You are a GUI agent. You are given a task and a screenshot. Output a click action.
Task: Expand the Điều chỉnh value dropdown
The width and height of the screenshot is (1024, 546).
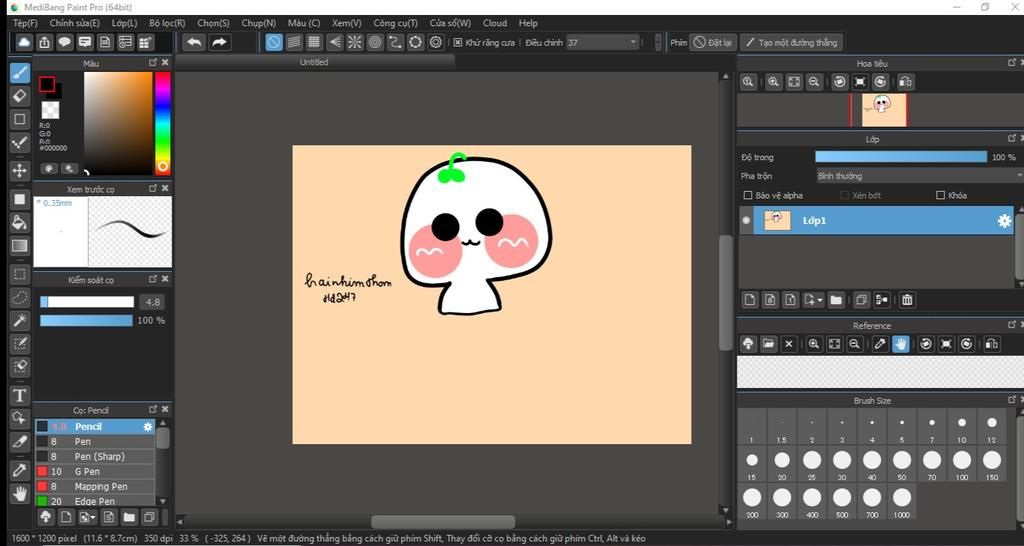[632, 43]
